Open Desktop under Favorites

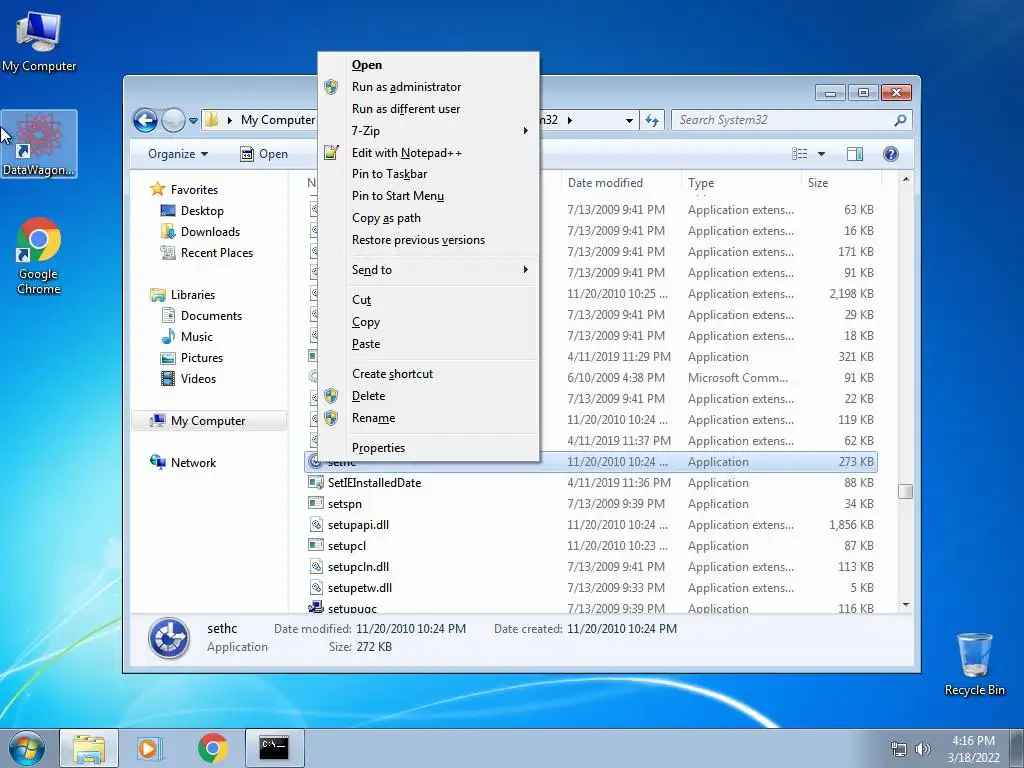click(202, 211)
